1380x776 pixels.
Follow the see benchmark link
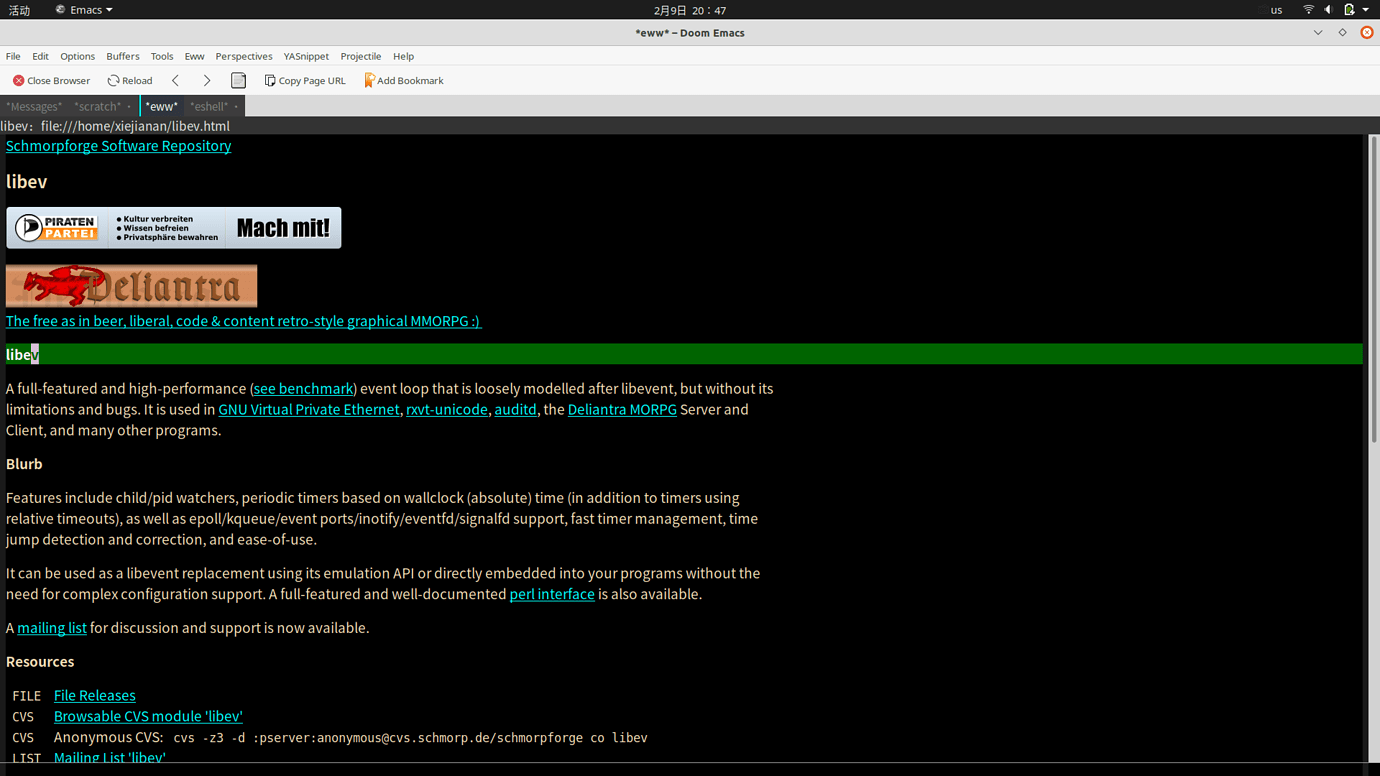point(303,389)
